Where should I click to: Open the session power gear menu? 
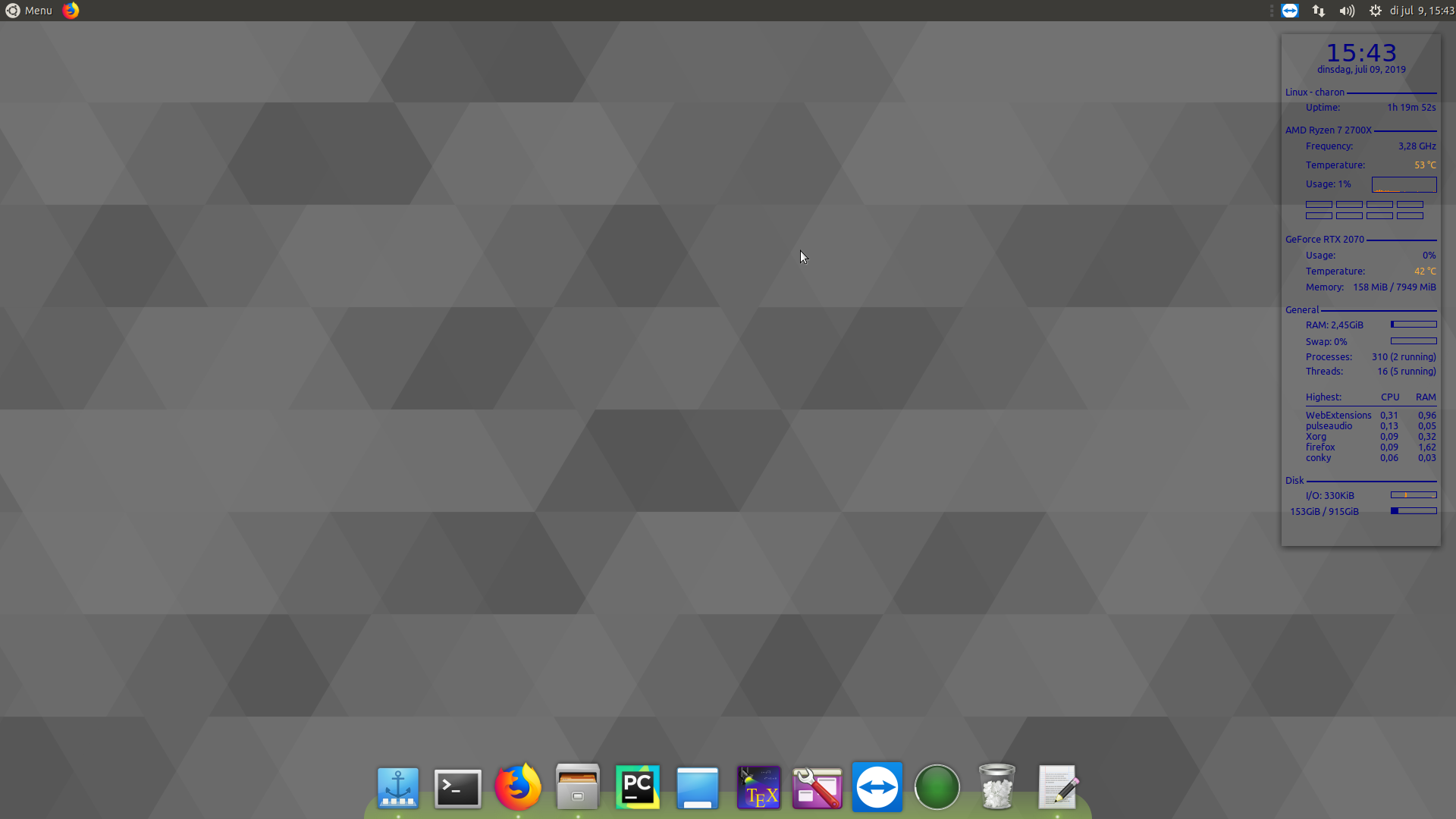click(1376, 11)
